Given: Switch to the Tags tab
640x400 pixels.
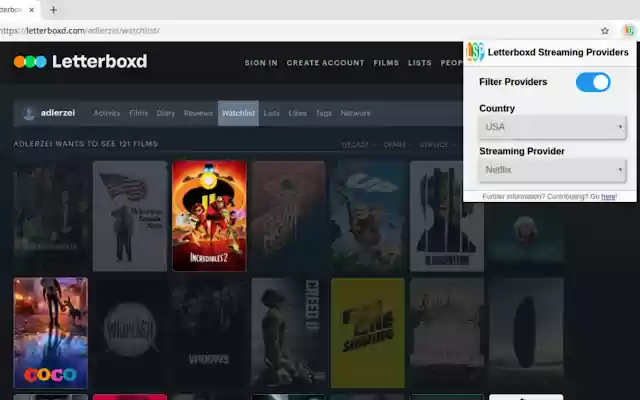Looking at the screenshot, I should coord(324,113).
